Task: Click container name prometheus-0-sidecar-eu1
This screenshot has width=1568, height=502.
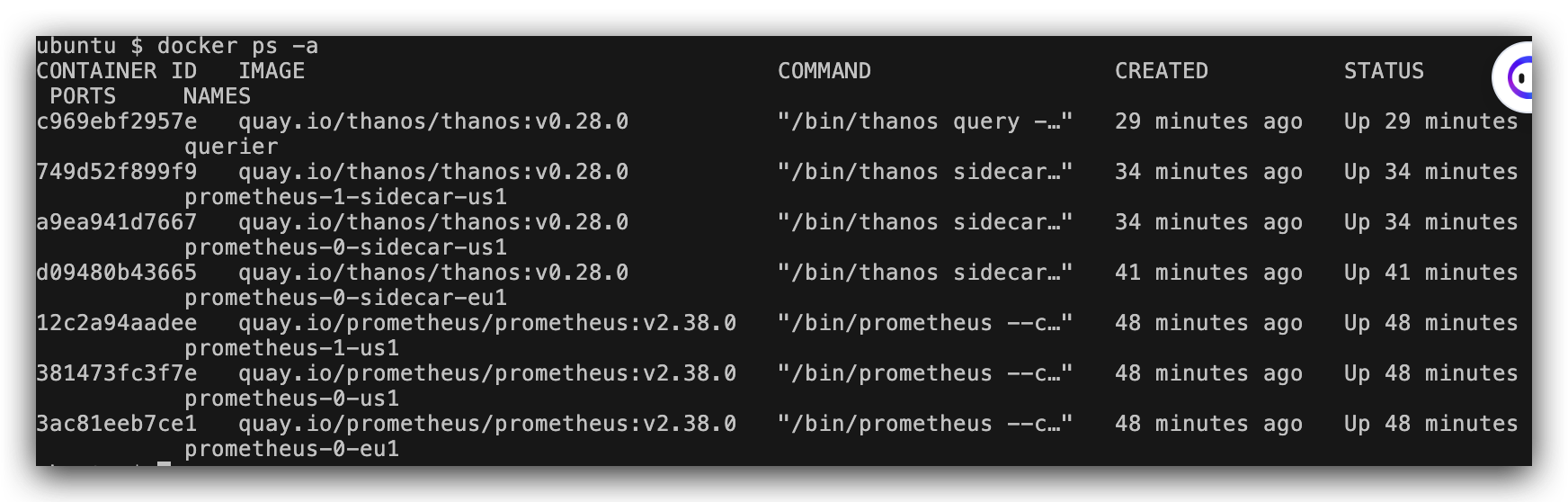Action: 345,298
